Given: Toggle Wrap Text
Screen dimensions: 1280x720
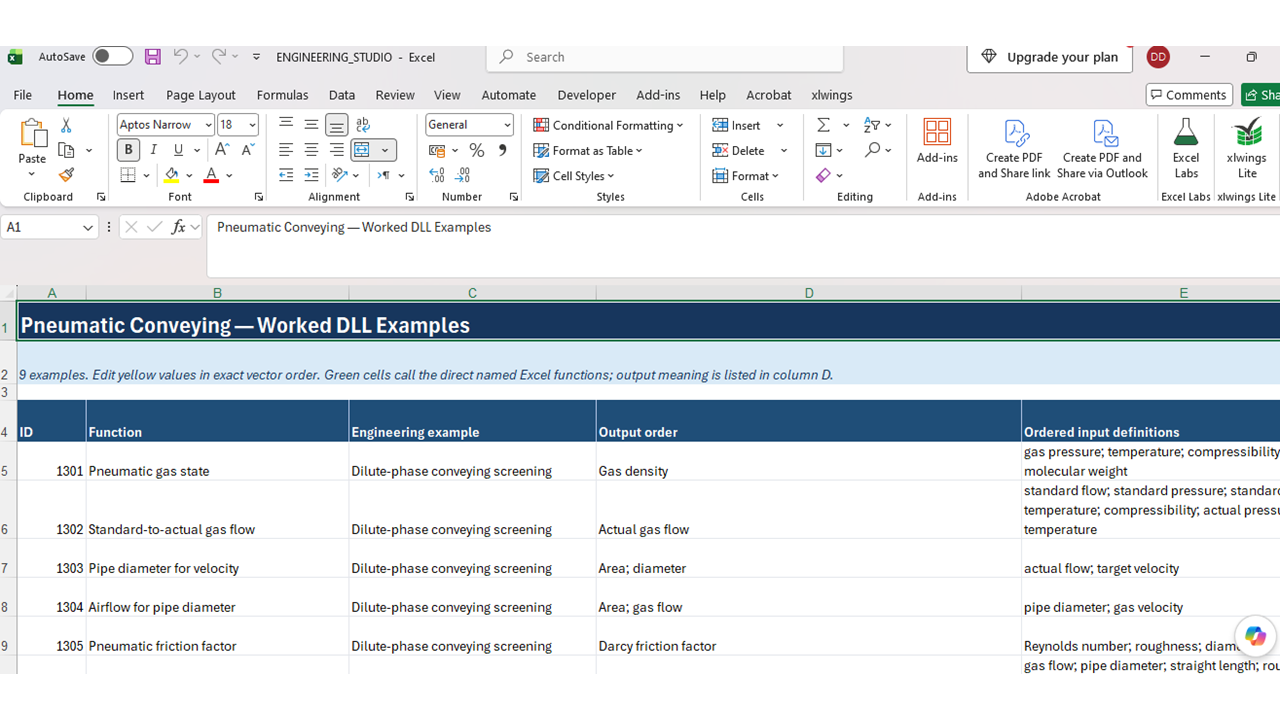Looking at the screenshot, I should pos(362,125).
